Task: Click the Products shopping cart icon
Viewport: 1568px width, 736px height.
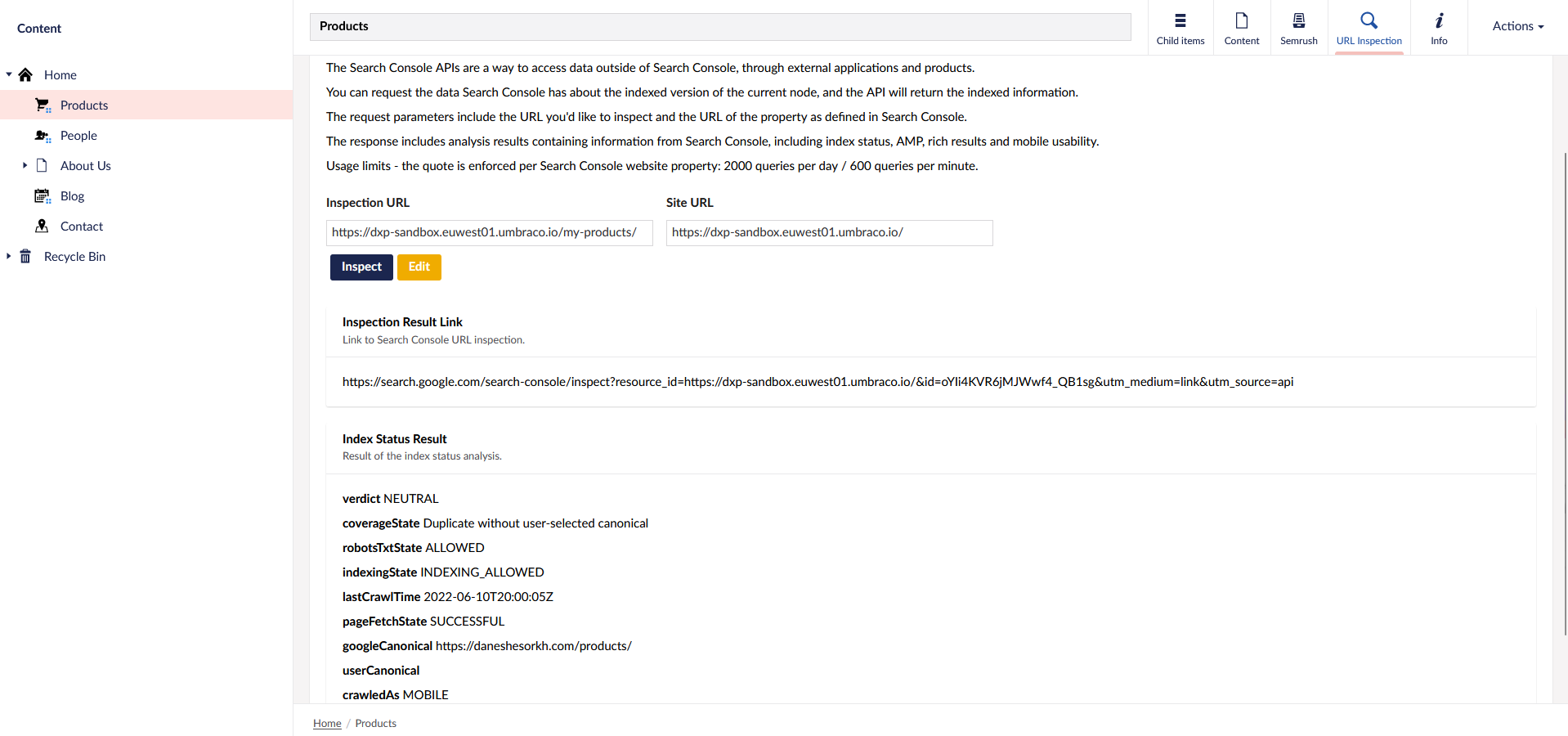Action: pos(43,105)
